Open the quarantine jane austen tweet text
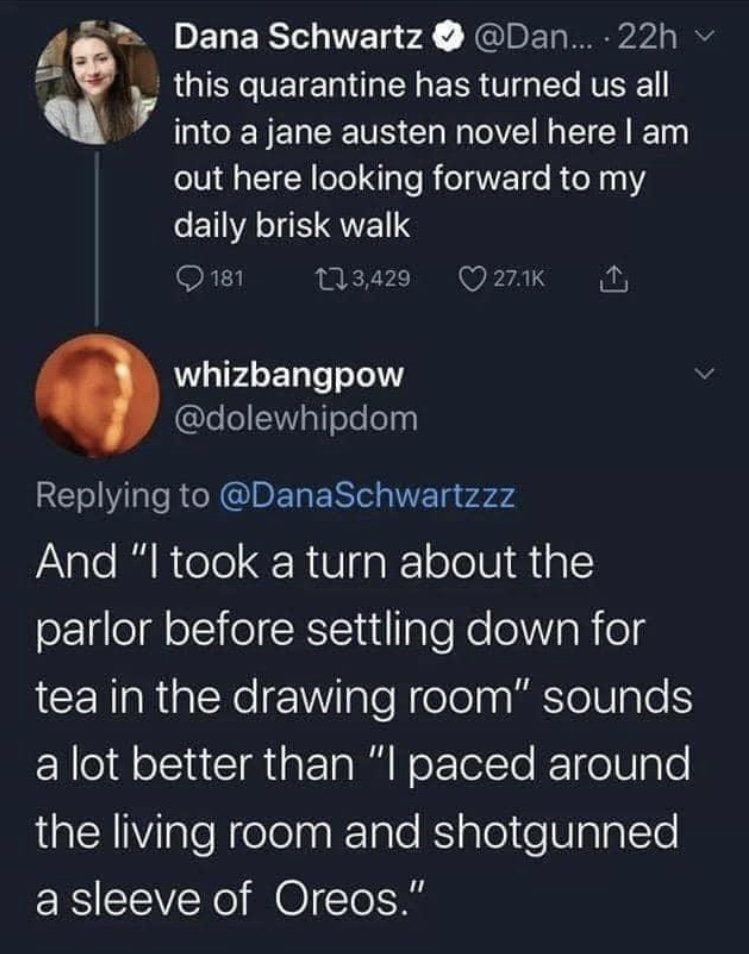Screen dimensions: 749x954 tap(431, 156)
